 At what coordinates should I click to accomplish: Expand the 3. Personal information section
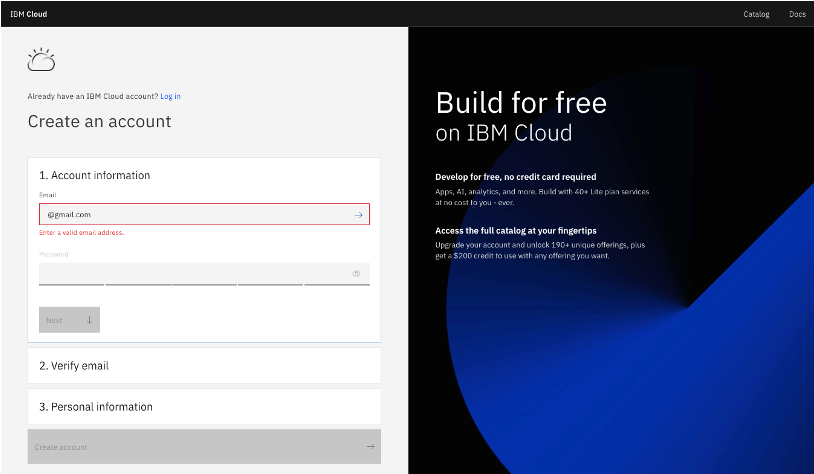[x=96, y=407]
